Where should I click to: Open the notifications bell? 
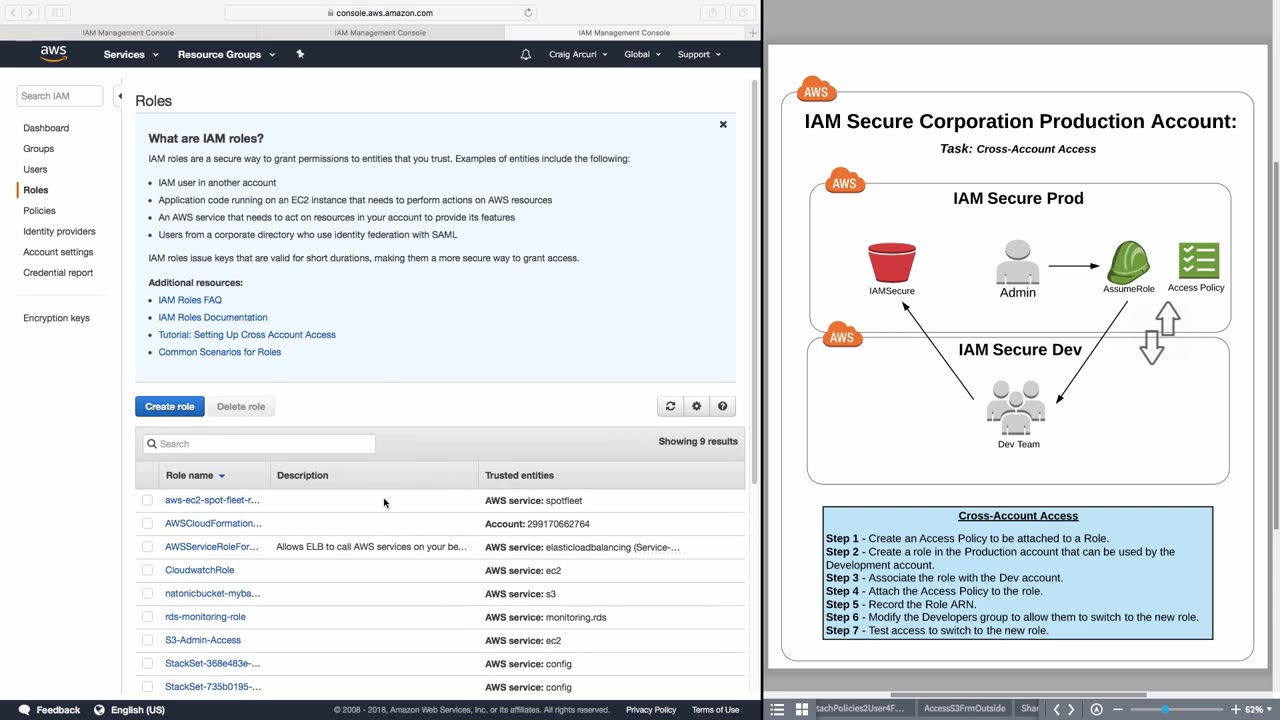tap(525, 54)
